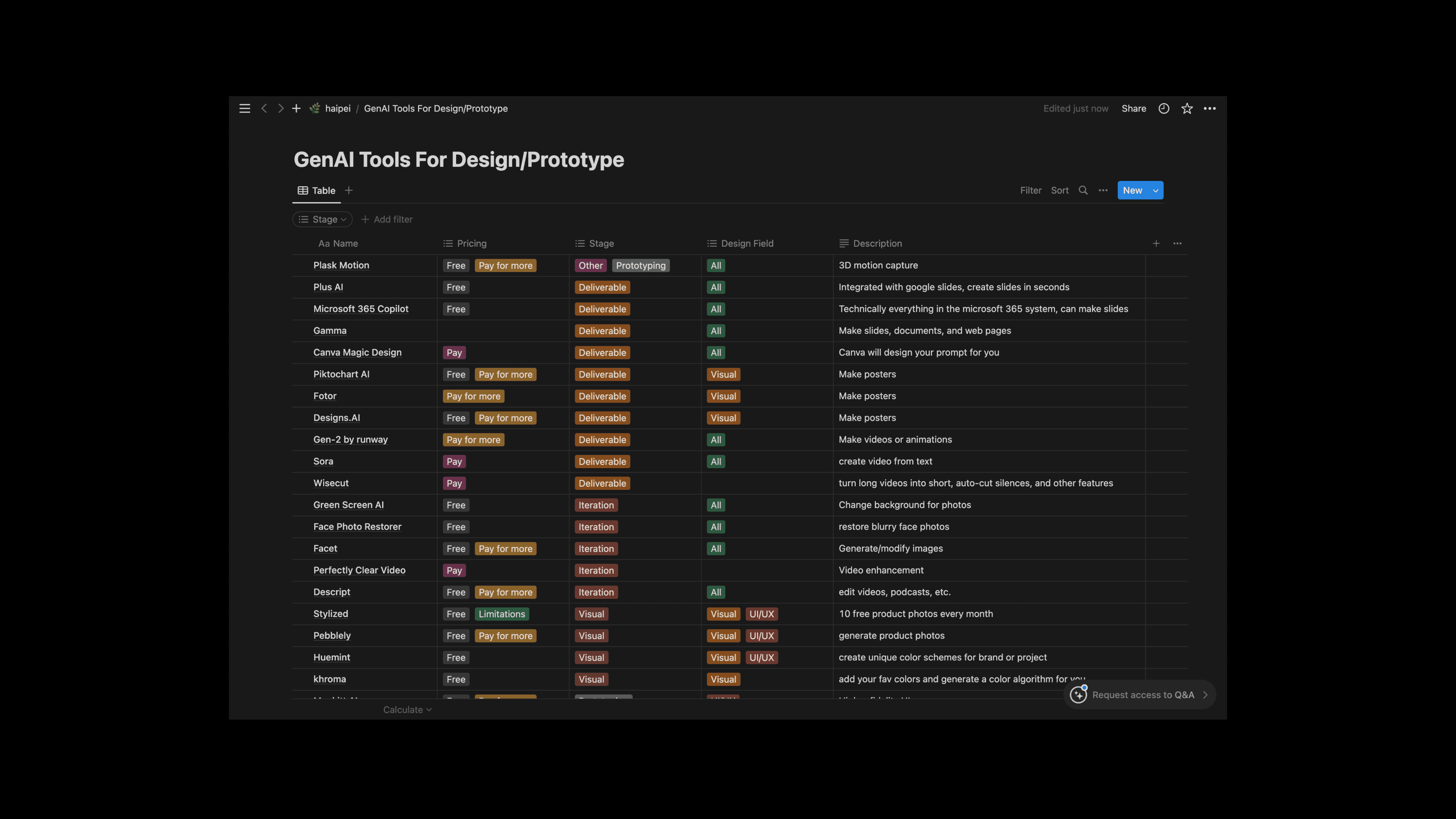Click 'create video from text' description
The height and width of the screenshot is (819, 1456).
pyautogui.click(x=885, y=461)
